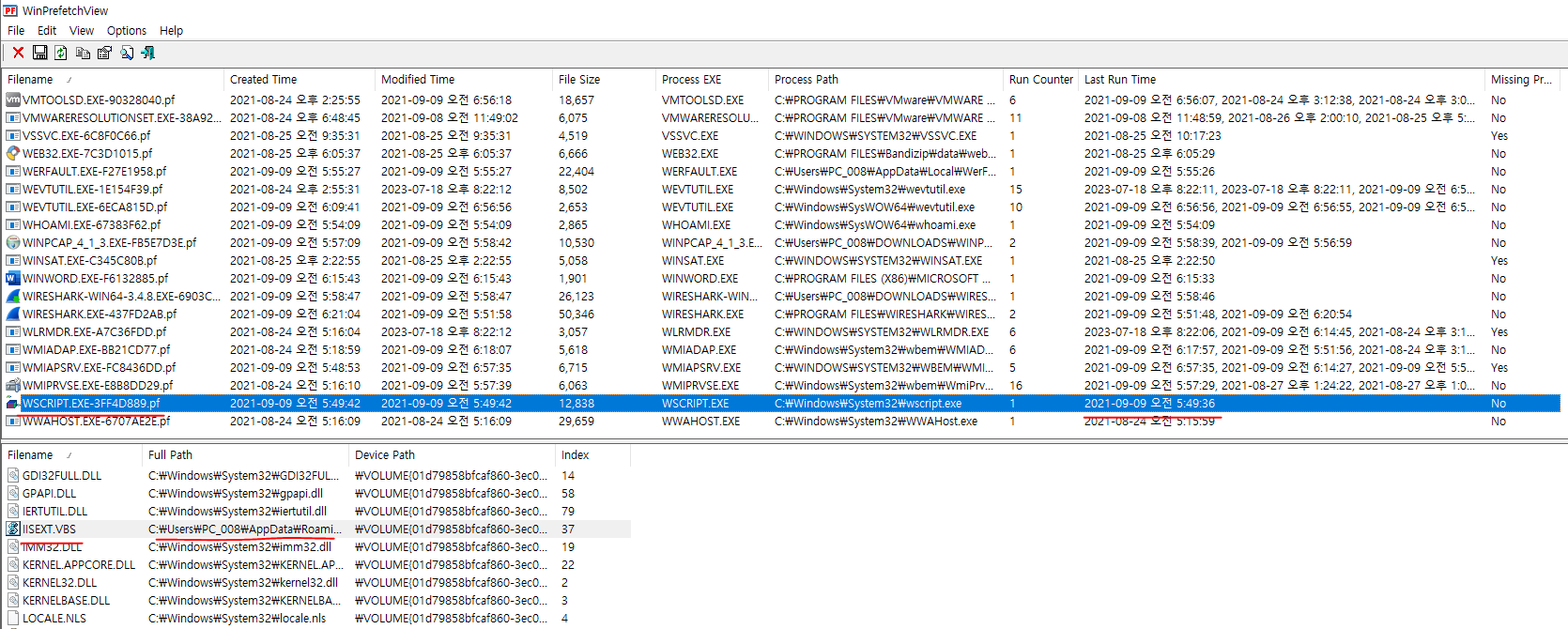Sort by Last Run Time column header
The image size is (1568, 629).
pyautogui.click(x=1282, y=80)
